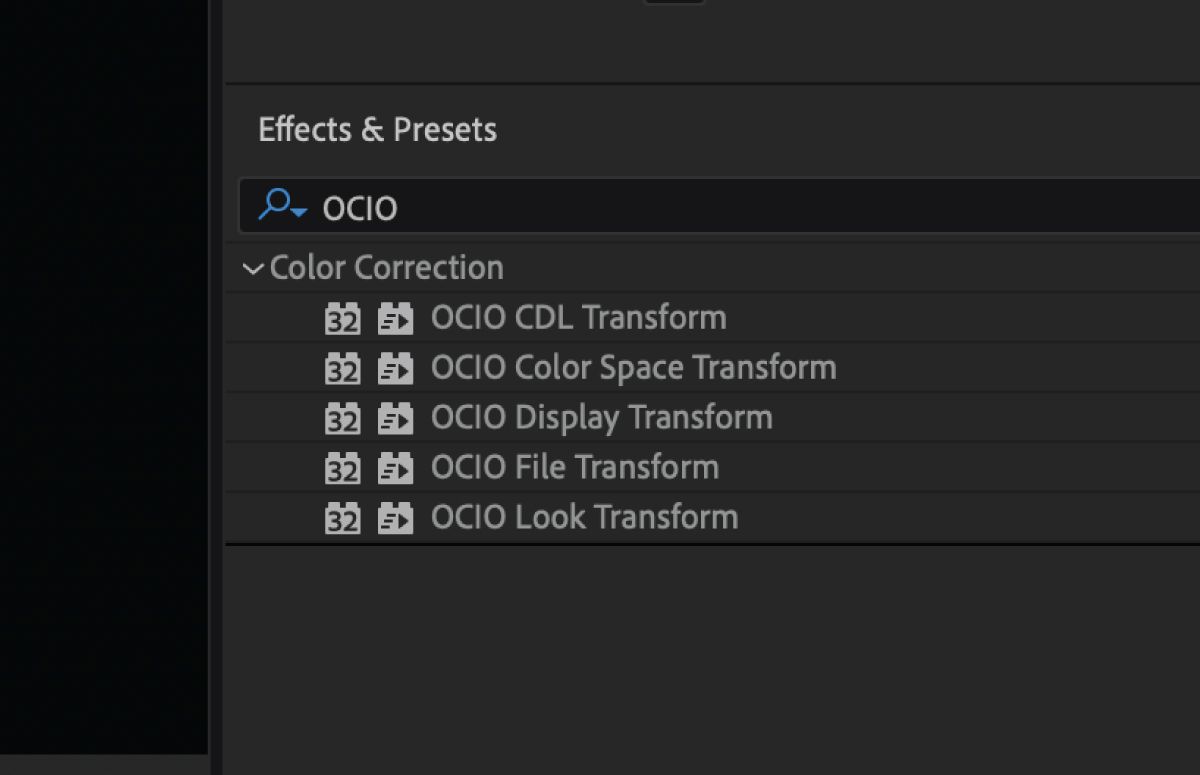1200x775 pixels.
Task: Click the 32-bit icon beside OCIO Look Transform
Action: [x=344, y=517]
